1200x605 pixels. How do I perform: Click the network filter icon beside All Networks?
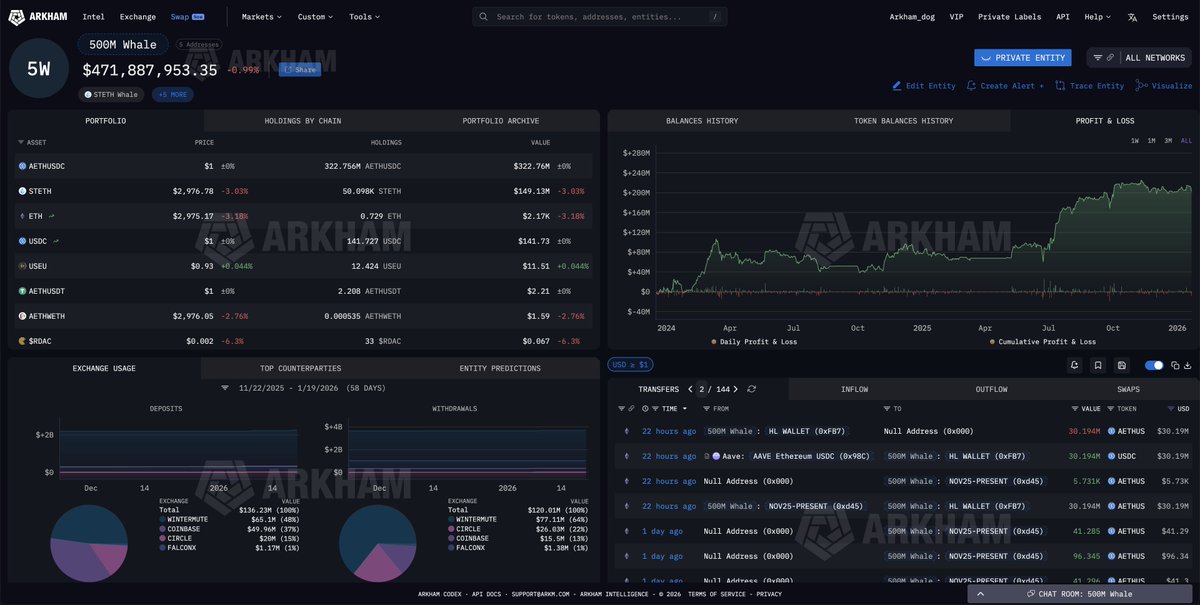(1098, 58)
